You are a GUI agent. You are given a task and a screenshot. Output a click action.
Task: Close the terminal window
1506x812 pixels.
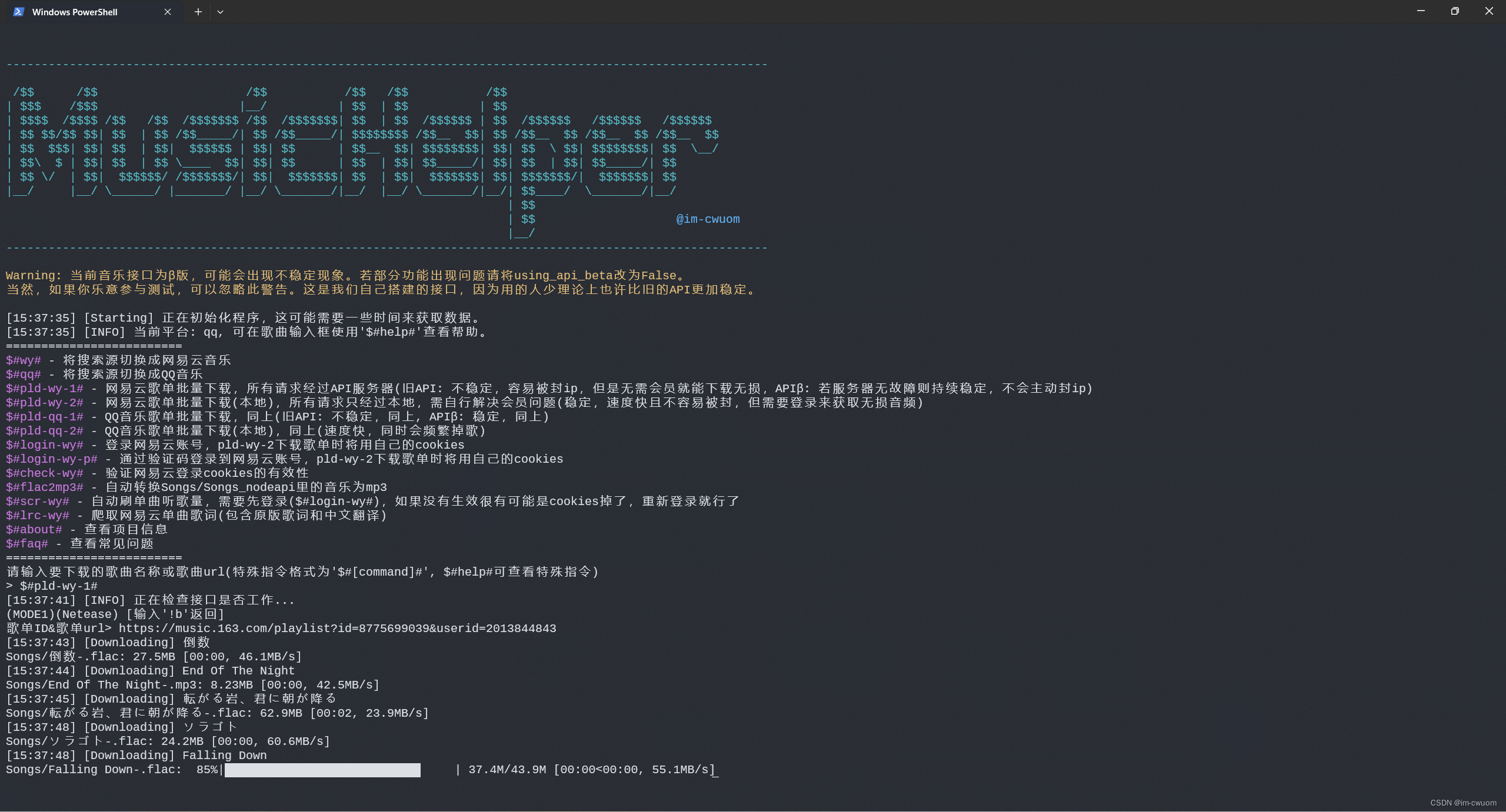[1489, 11]
